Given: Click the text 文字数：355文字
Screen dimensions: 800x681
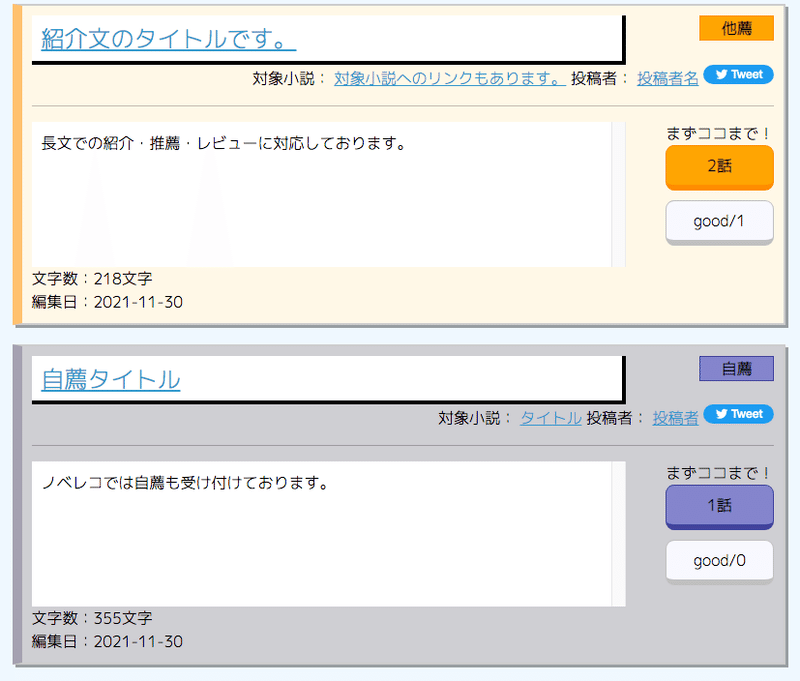Looking at the screenshot, I should click(92, 618).
